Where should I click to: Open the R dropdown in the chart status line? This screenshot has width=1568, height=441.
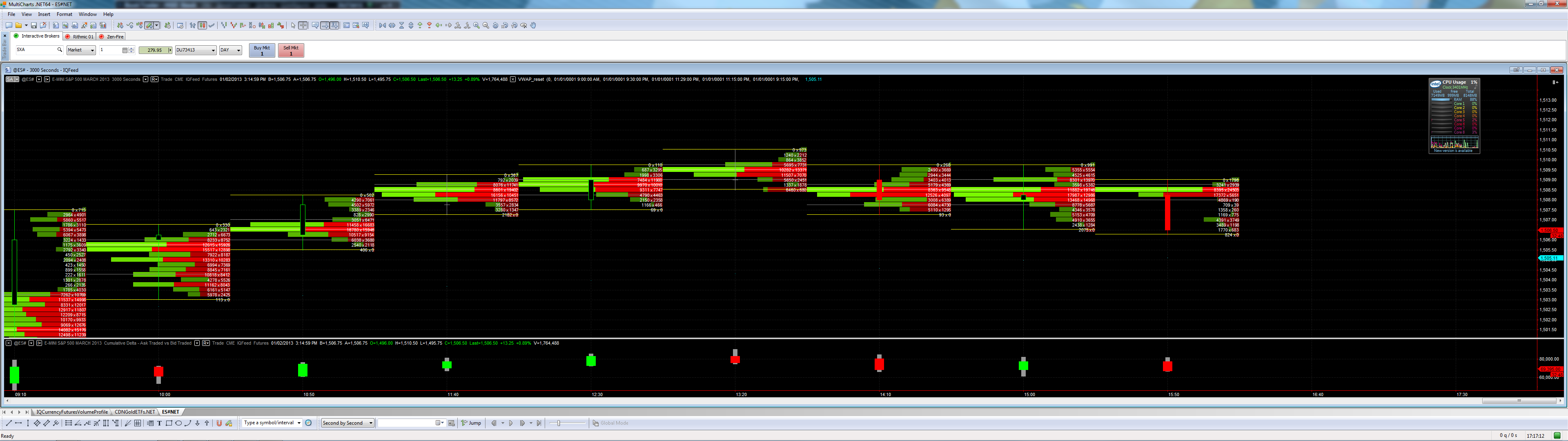coord(155,79)
